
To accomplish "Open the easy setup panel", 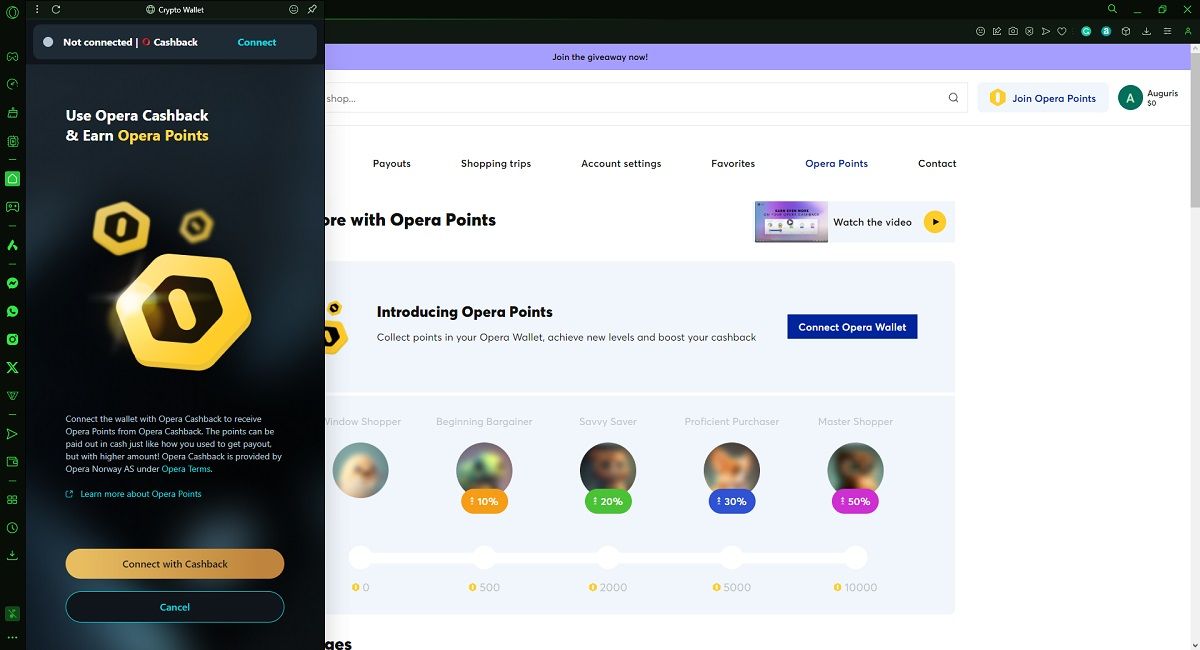I will (1167, 31).
